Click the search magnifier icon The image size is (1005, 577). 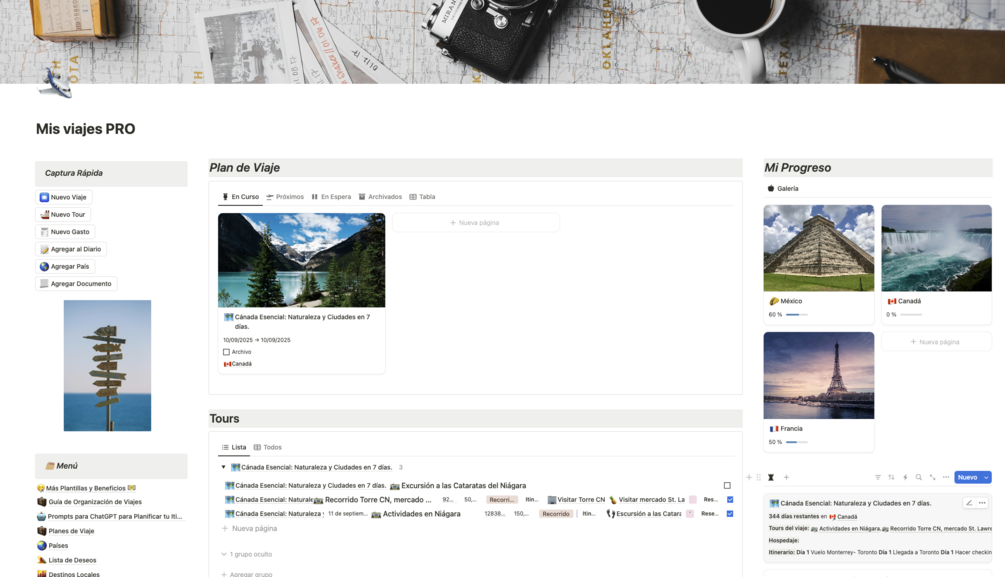click(918, 478)
